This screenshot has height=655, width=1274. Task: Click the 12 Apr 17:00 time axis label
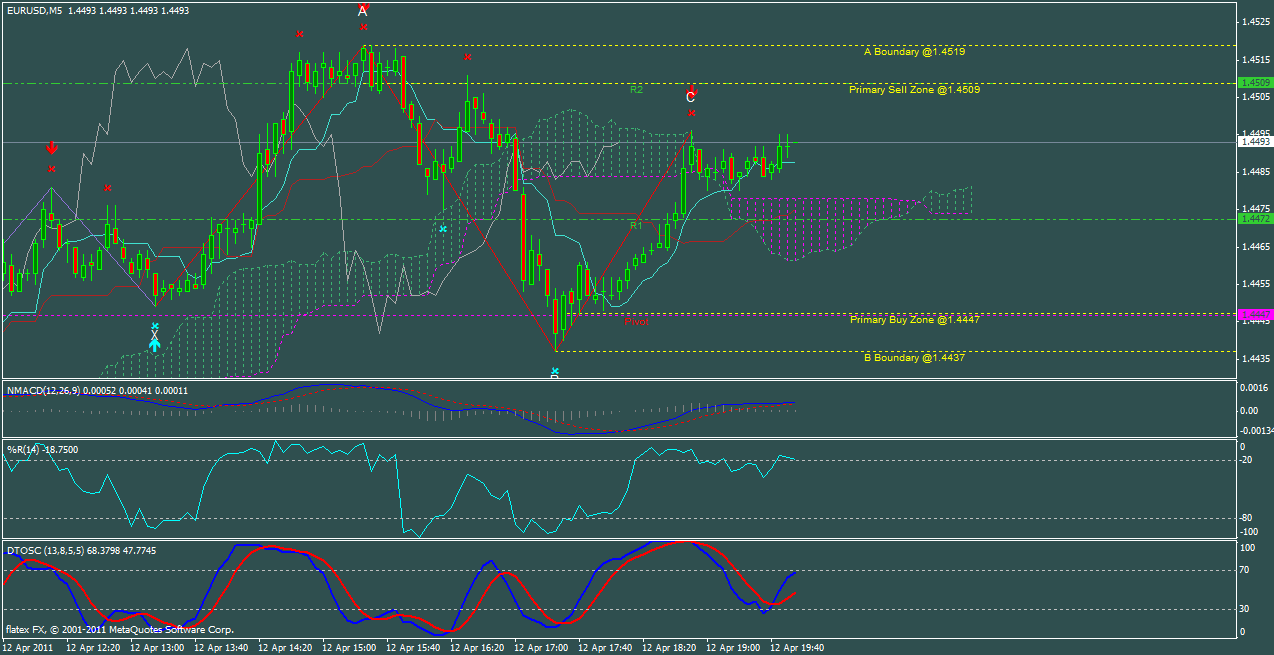(x=540, y=647)
